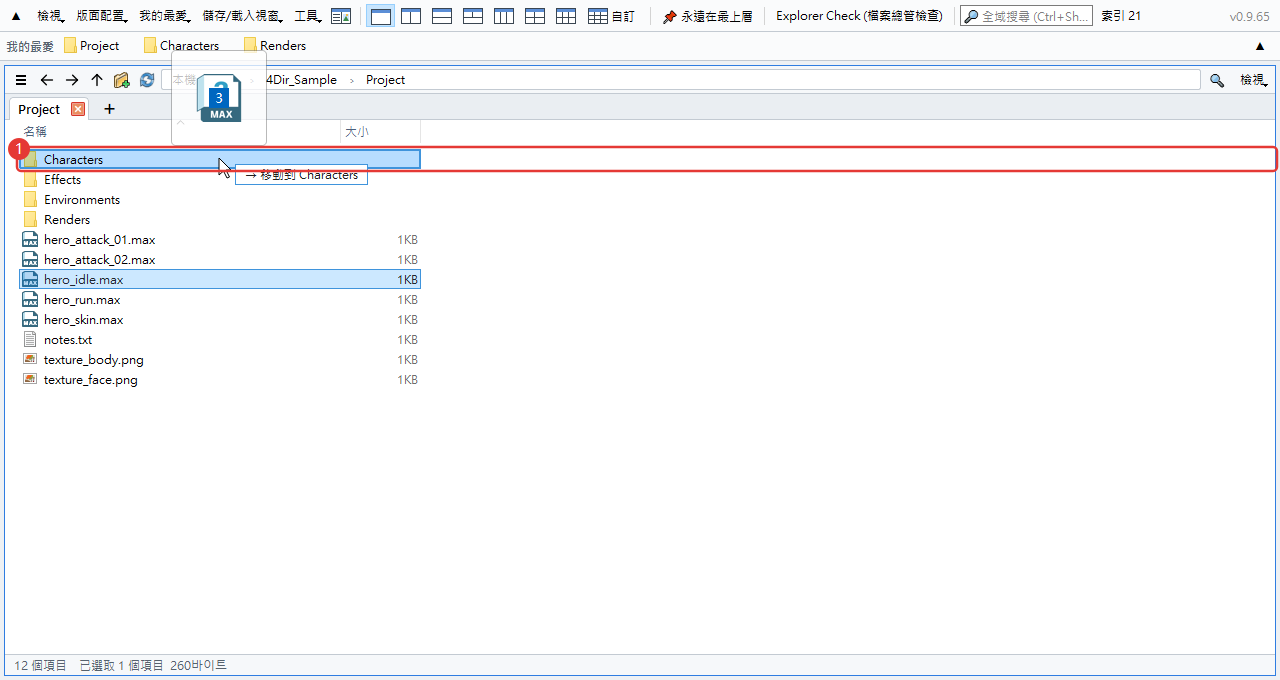Go forward with the right arrow
The height and width of the screenshot is (680, 1280).
72,80
